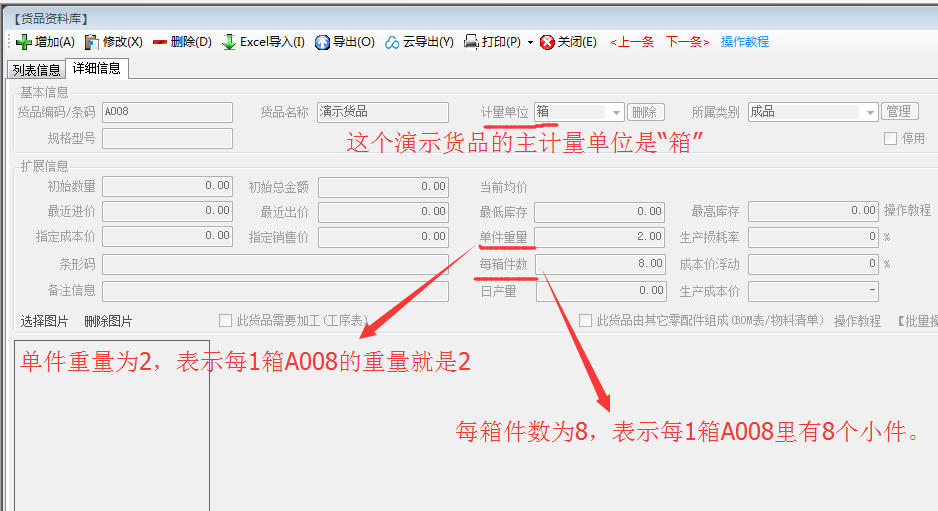Click the red 关闭(E) close icon

[547, 42]
